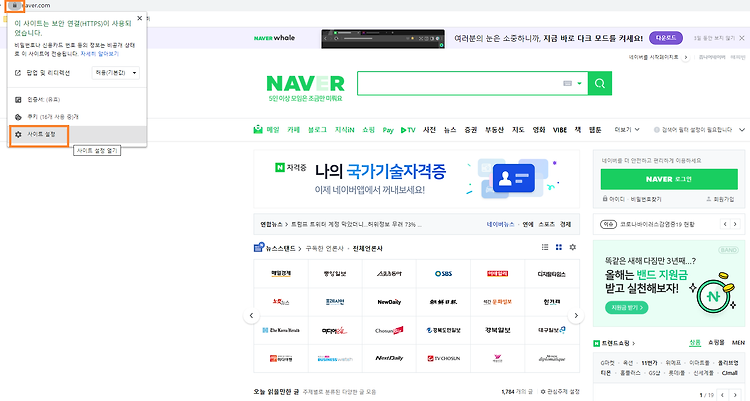The height and width of the screenshot is (401, 750).
Task: Select the MEN tab in trend shopping
Action: coord(738,343)
